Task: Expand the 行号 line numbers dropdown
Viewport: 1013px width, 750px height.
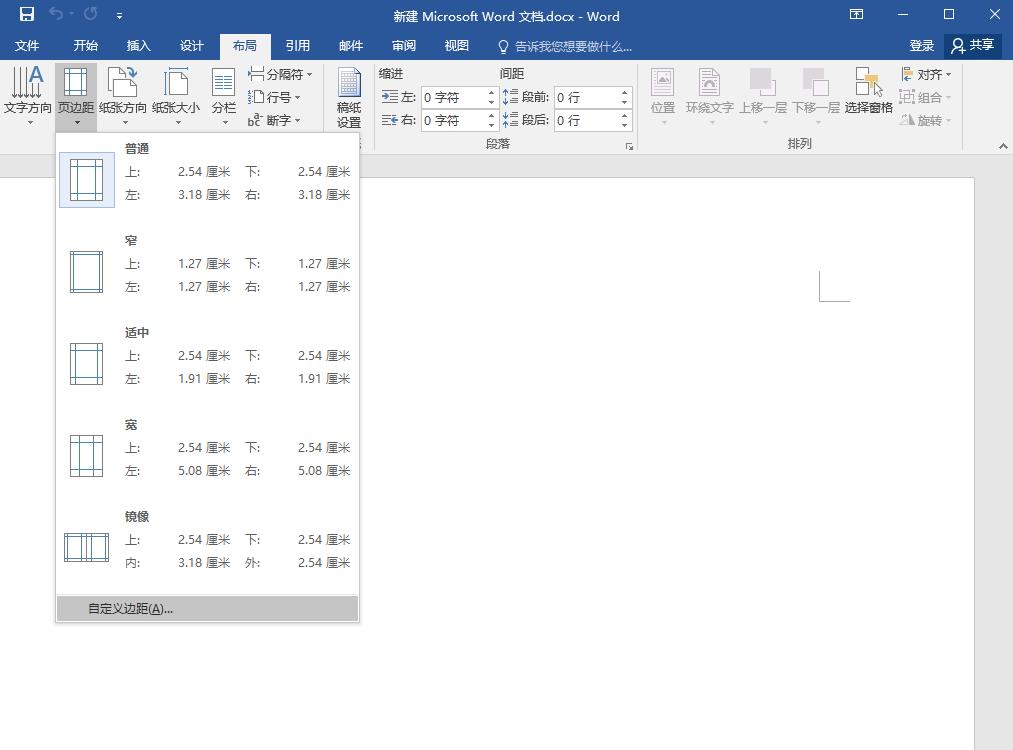Action: (x=276, y=97)
